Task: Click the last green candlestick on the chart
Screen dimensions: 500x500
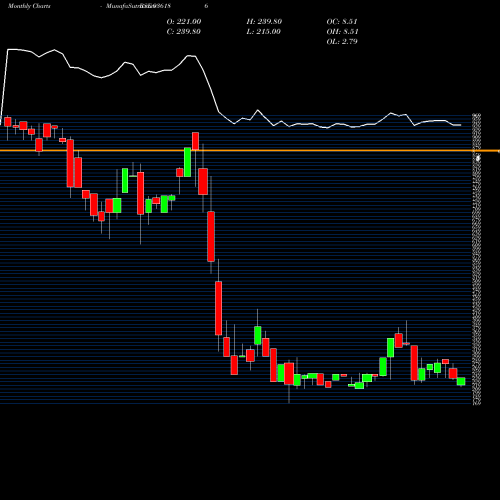Action: tap(461, 381)
